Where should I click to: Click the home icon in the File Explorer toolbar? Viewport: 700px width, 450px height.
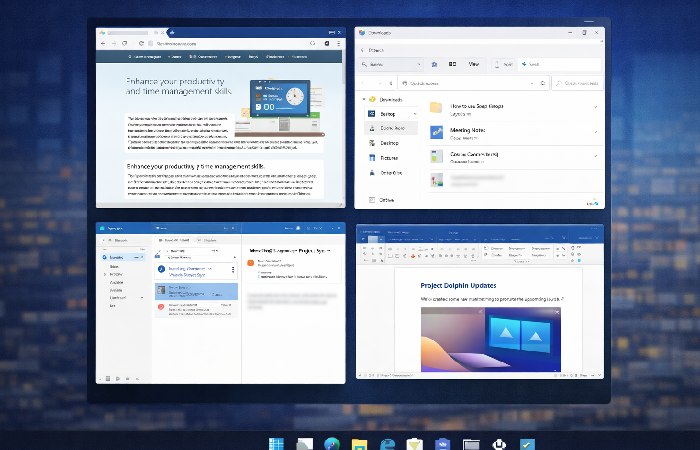434,64
